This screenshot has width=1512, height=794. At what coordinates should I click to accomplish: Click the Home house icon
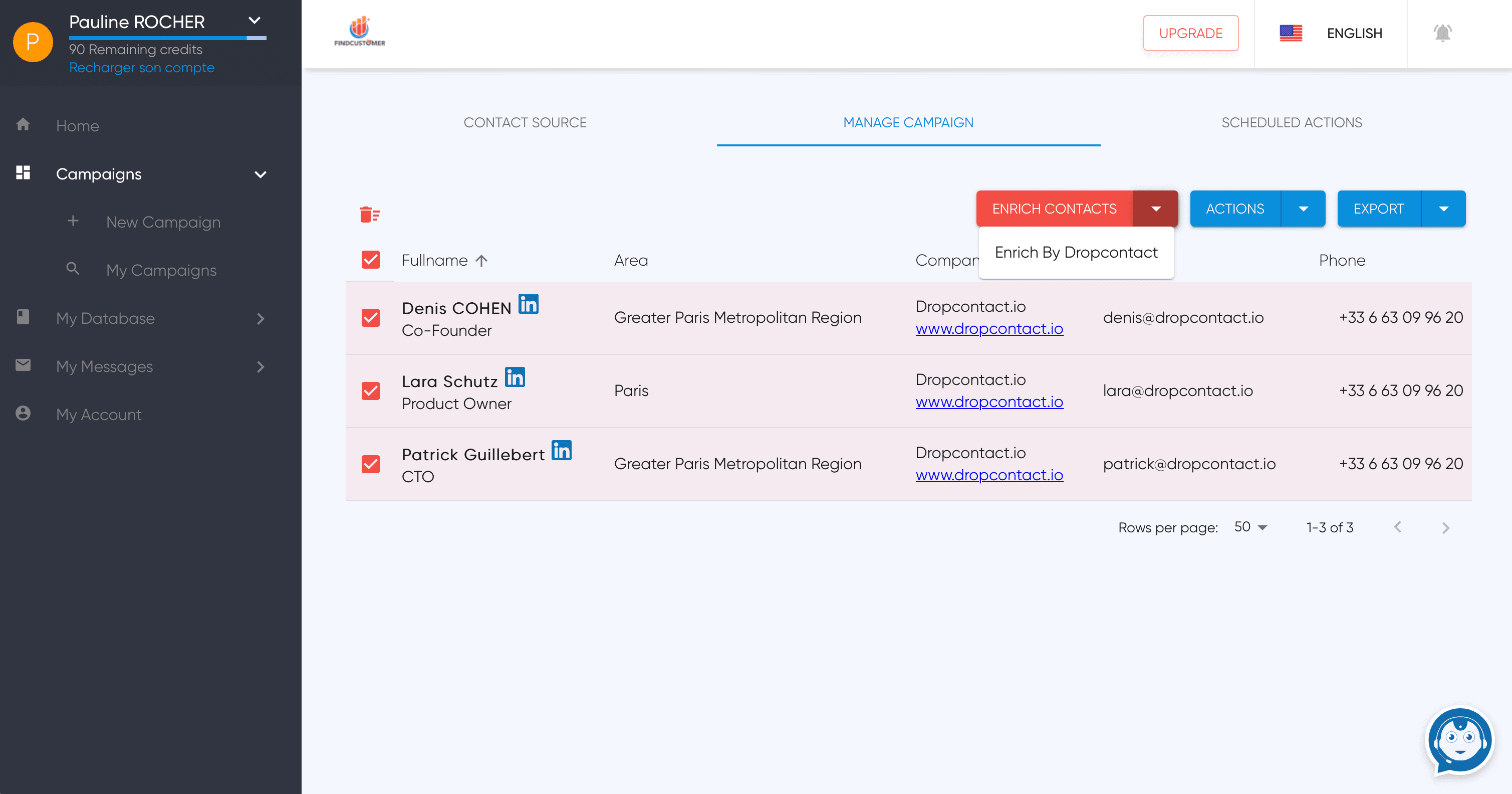coord(23,124)
